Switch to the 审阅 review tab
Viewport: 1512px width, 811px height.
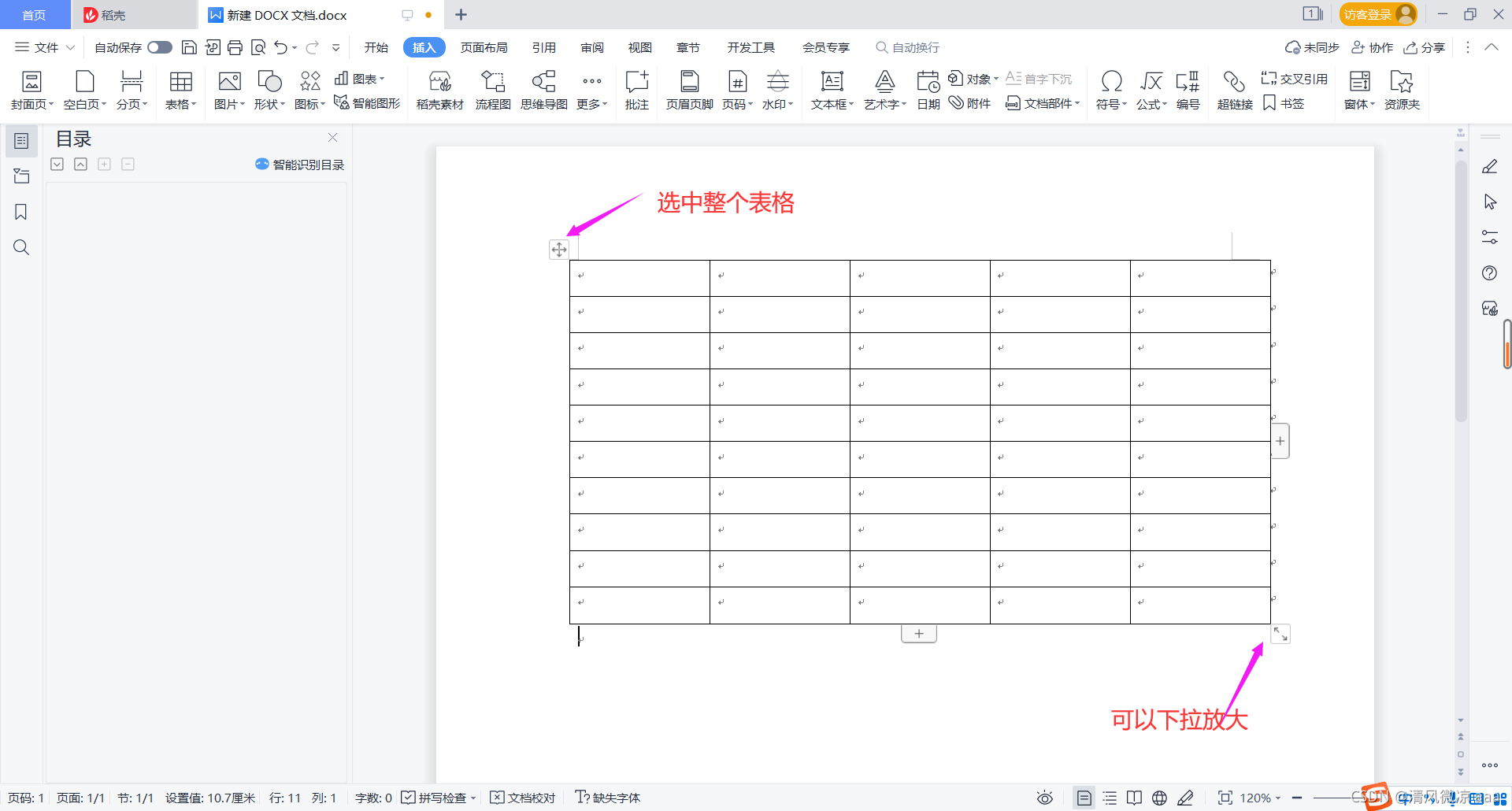click(x=592, y=47)
